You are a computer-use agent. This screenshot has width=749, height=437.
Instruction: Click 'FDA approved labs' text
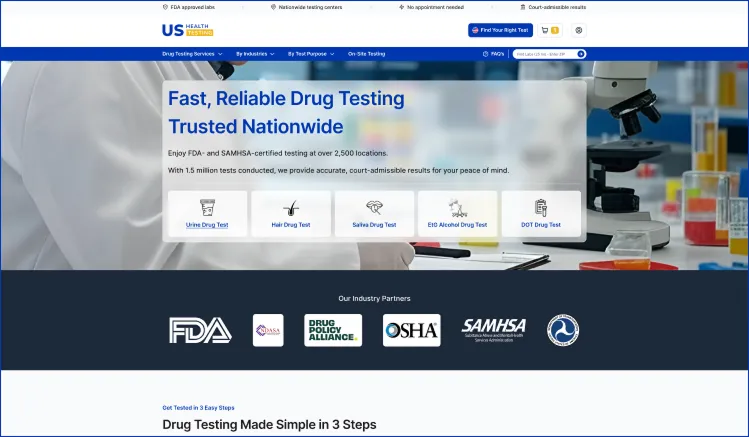193,7
